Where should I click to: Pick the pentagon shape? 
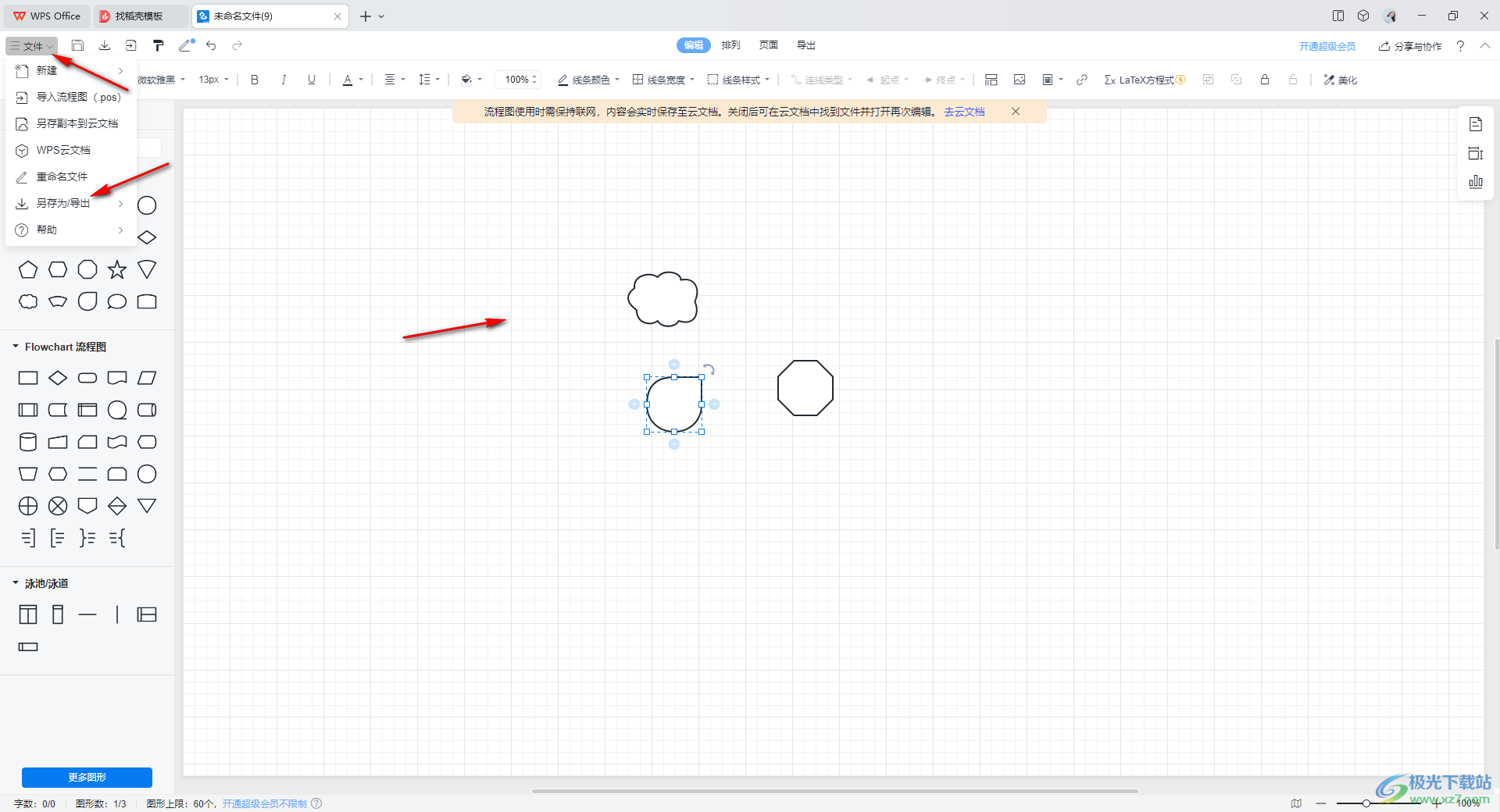point(28,269)
